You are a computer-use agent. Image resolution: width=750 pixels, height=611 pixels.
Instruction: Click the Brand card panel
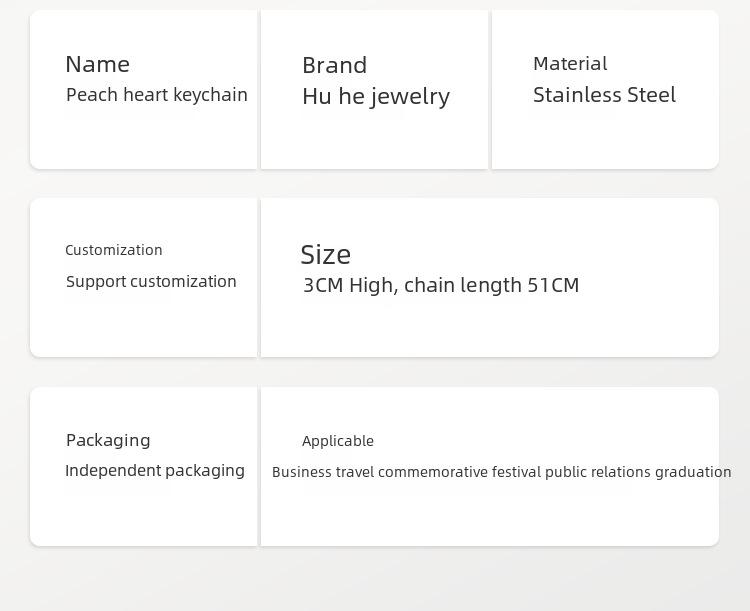(x=375, y=89)
